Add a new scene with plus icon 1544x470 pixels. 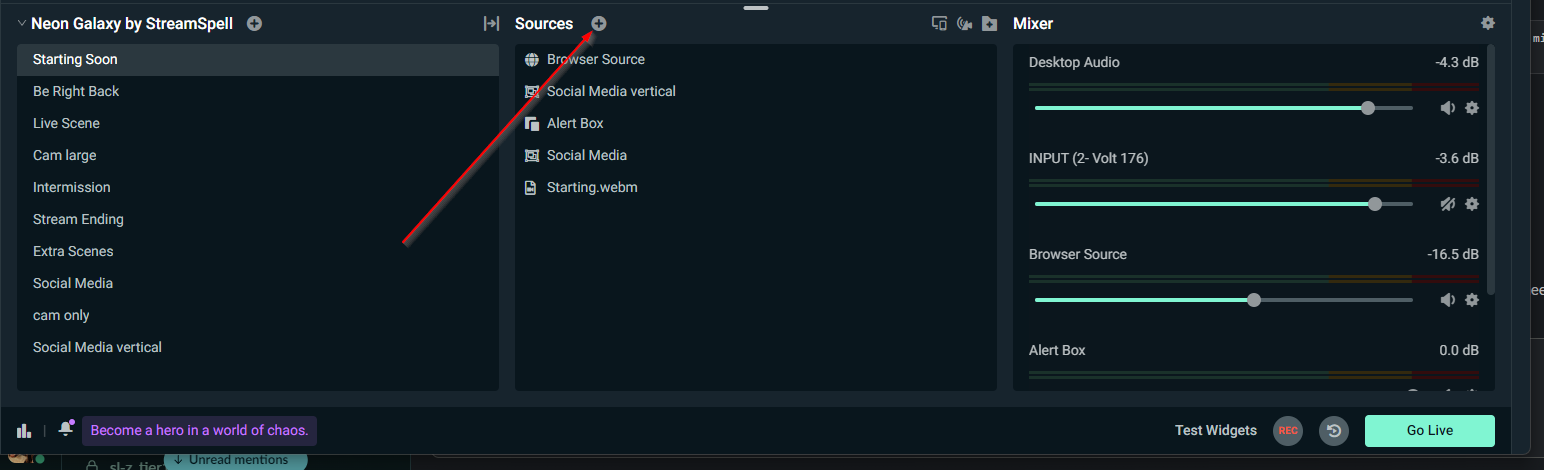254,24
